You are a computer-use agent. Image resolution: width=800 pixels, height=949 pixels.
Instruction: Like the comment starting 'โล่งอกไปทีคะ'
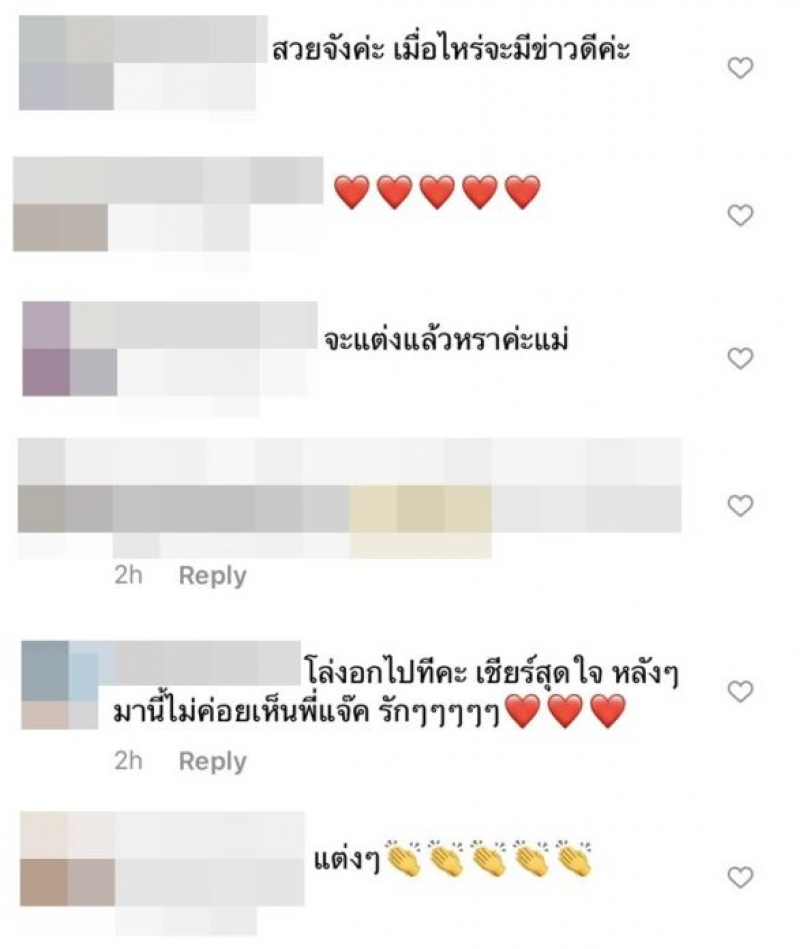[x=739, y=691]
